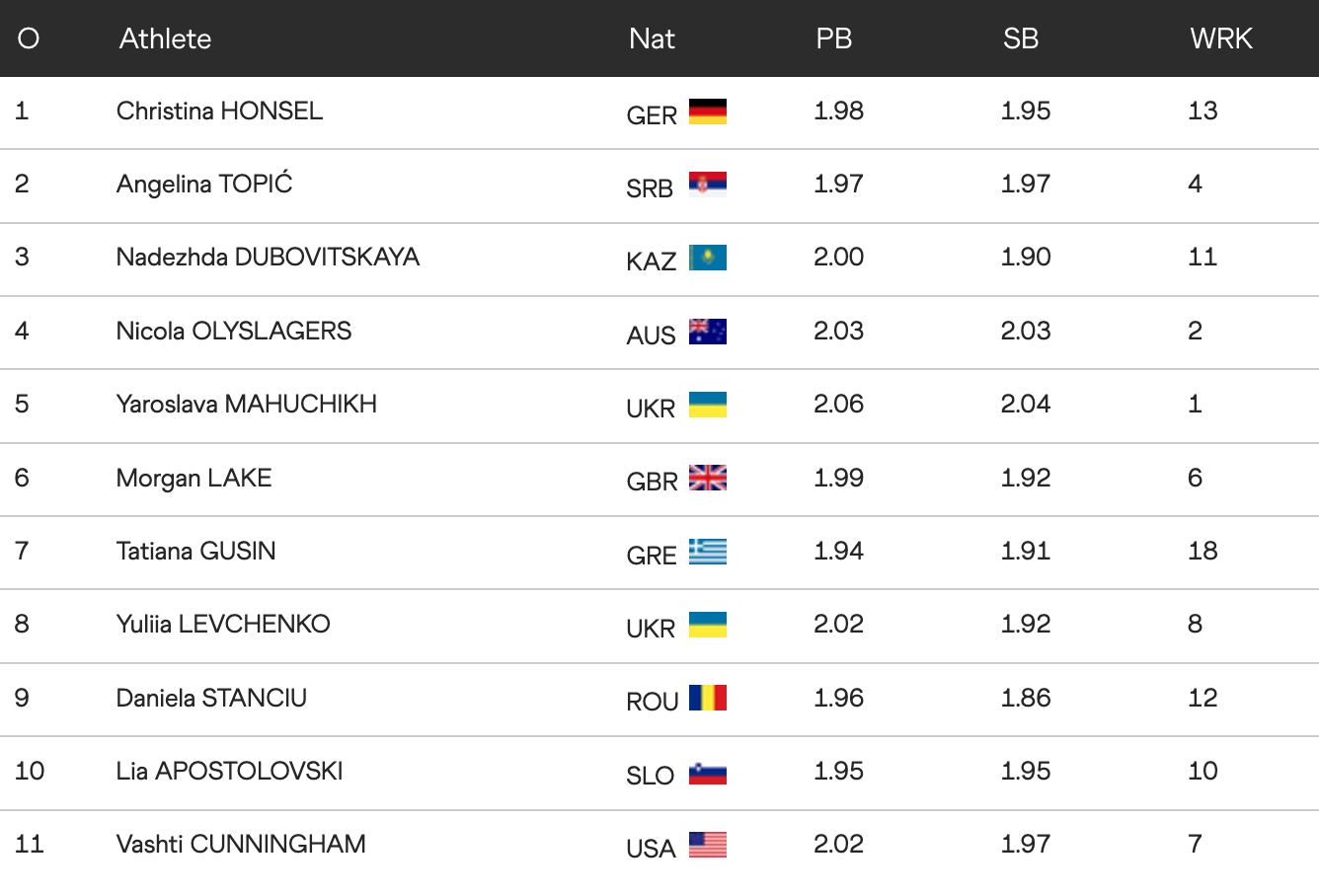
Task: Select Angelina TOPIĆ's name
Action: [x=203, y=184]
